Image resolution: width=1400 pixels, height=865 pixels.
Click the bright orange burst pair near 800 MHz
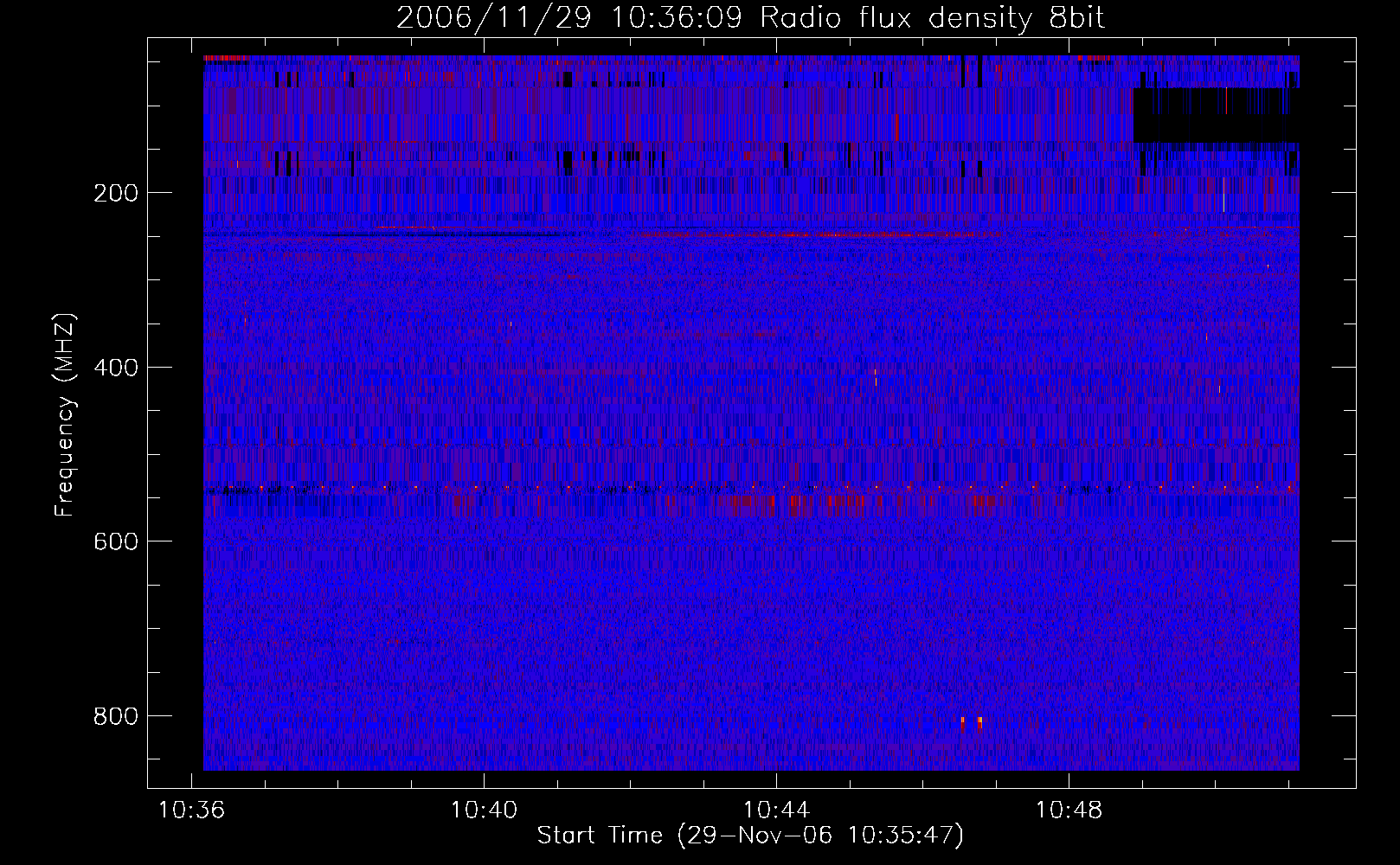(x=971, y=721)
